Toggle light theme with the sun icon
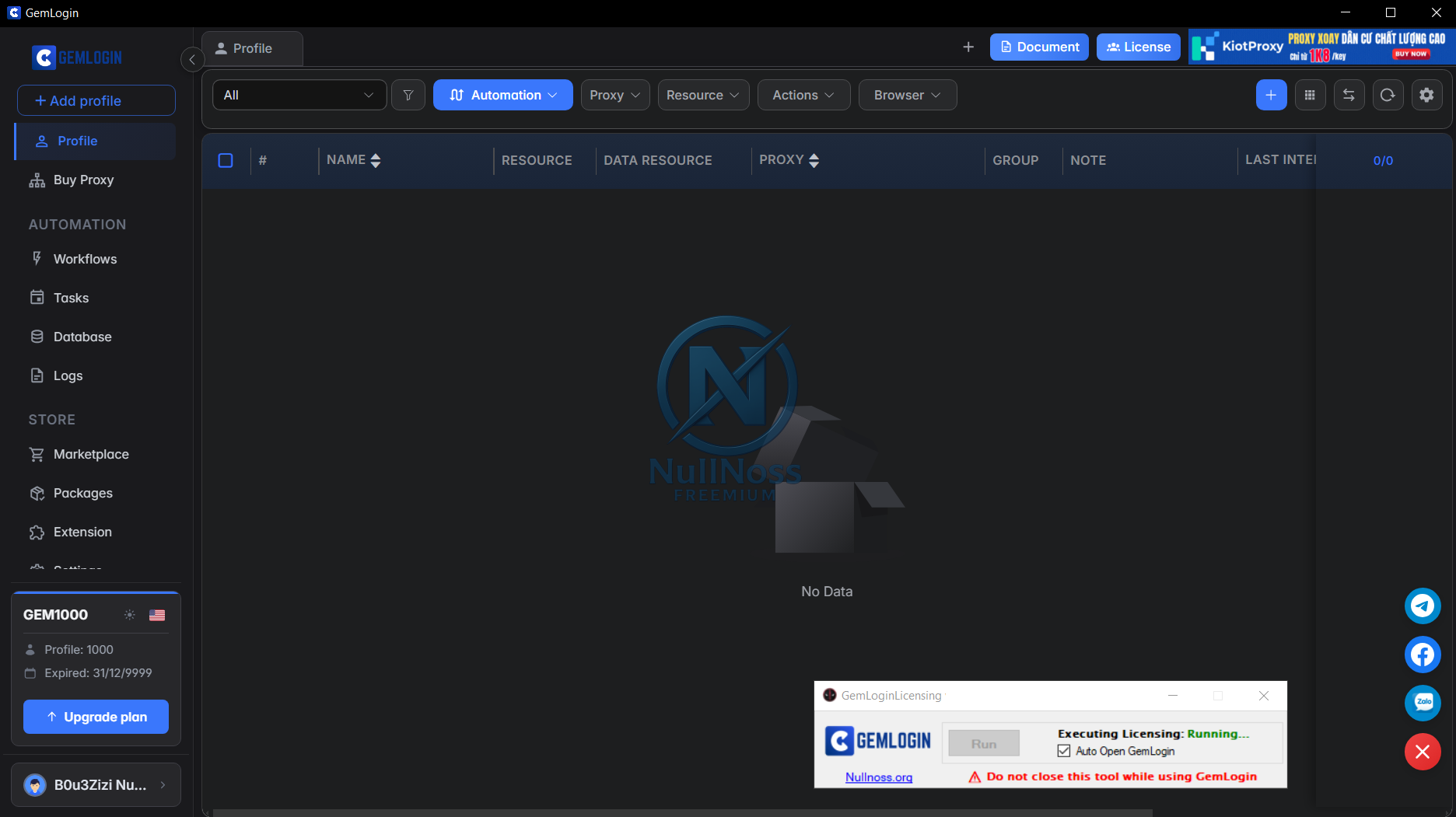Viewport: 1456px width, 817px height. click(129, 615)
